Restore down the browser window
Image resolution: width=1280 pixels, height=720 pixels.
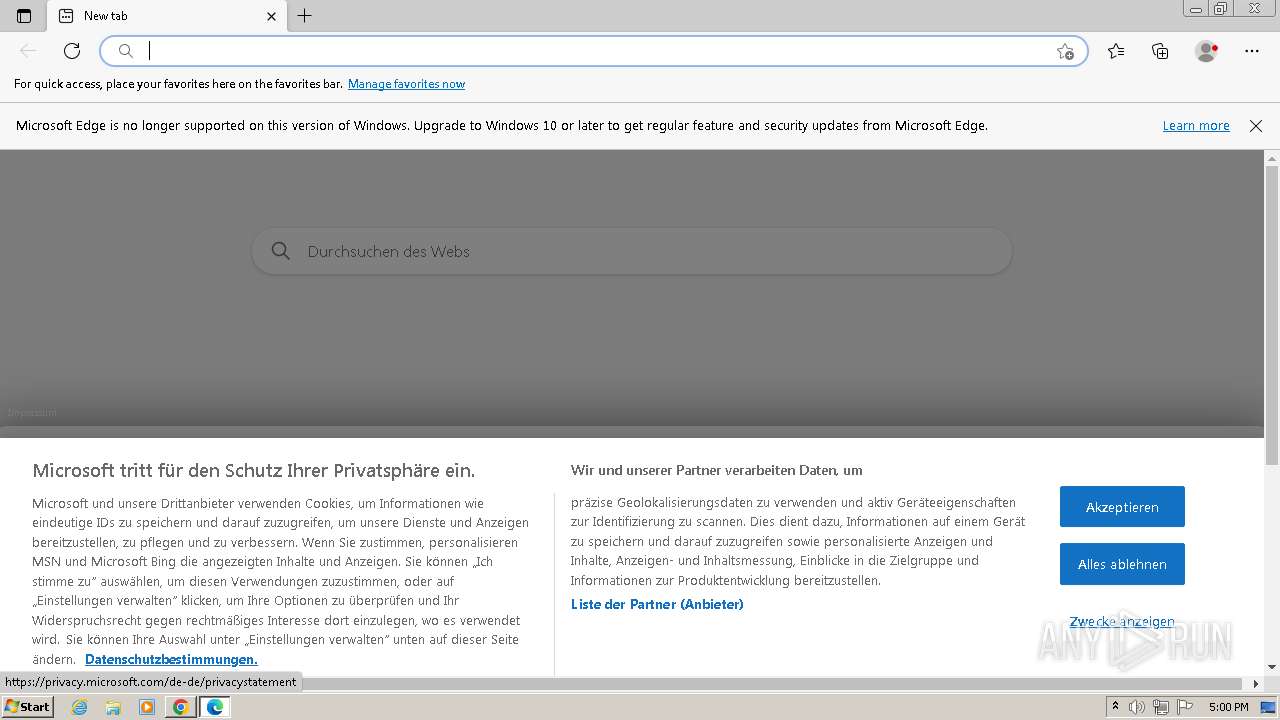1221,9
